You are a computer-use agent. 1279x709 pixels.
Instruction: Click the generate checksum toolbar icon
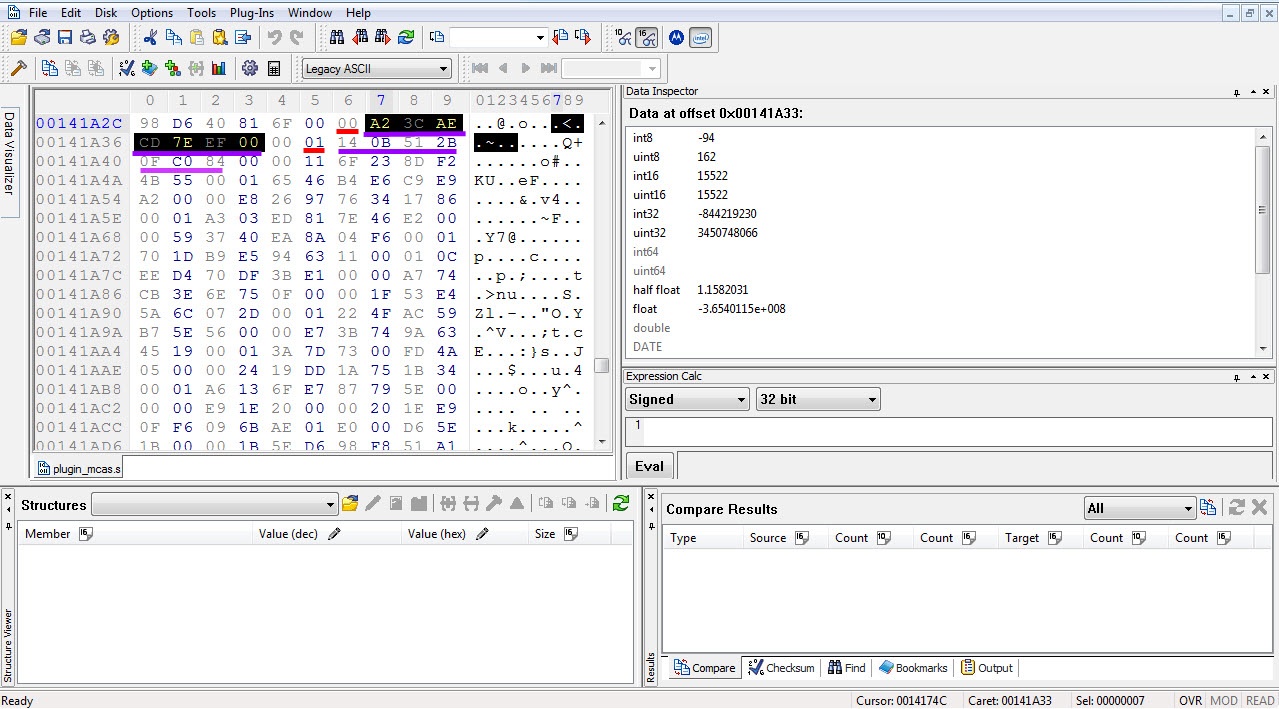126,69
